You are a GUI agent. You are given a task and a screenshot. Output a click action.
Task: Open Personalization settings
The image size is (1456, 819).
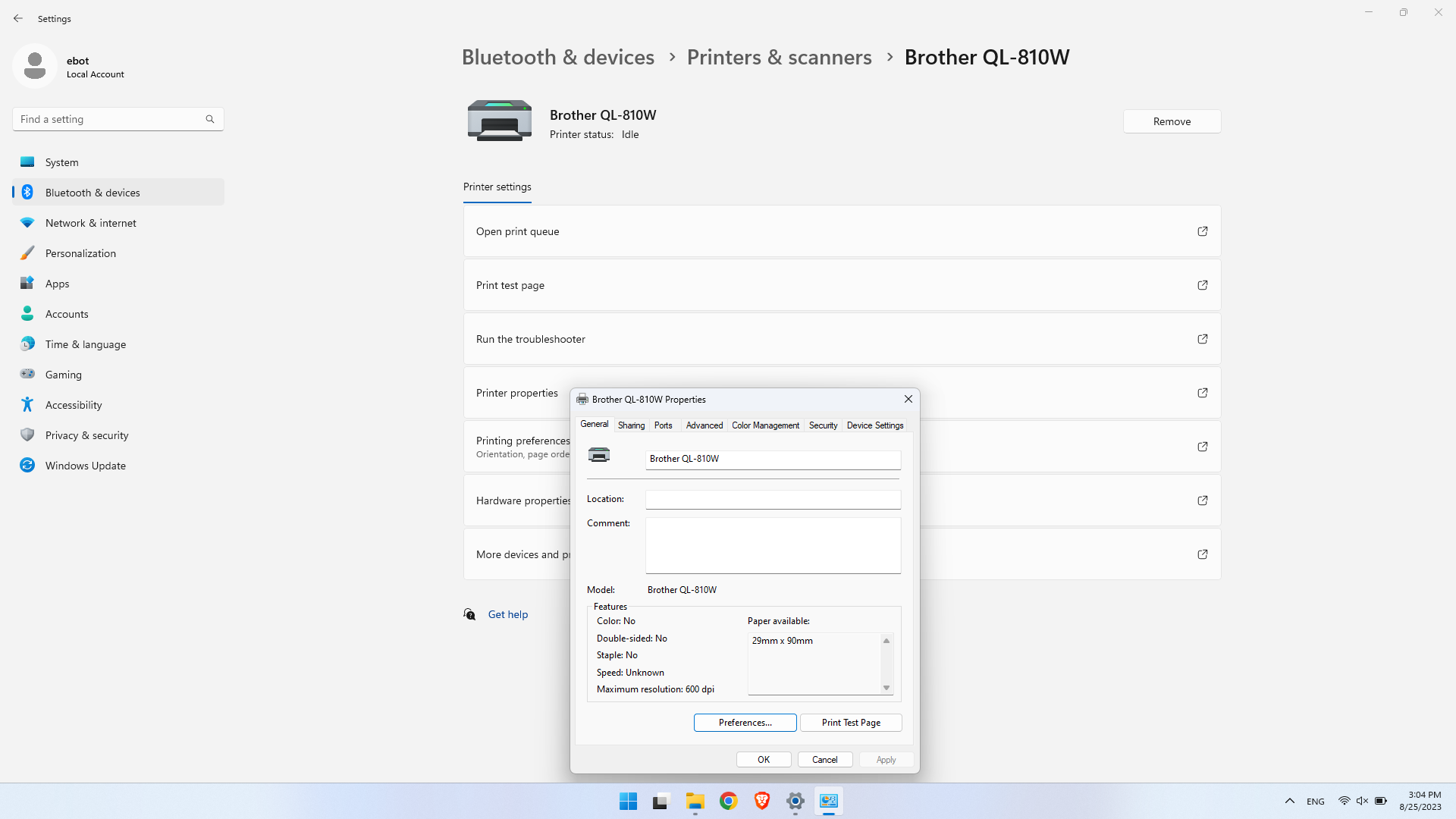tap(118, 253)
